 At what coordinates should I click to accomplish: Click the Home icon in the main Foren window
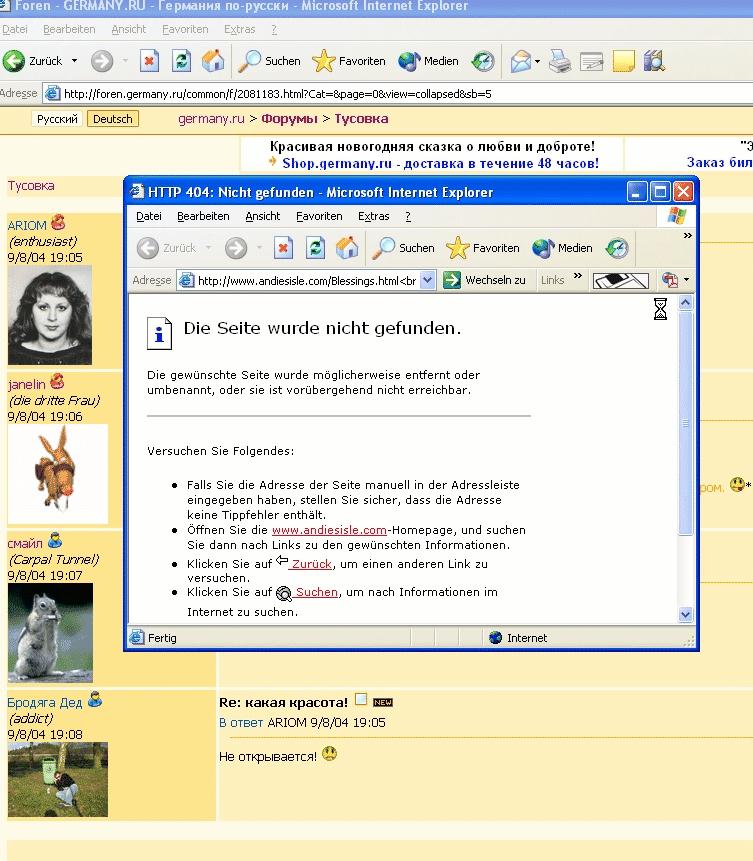click(213, 61)
